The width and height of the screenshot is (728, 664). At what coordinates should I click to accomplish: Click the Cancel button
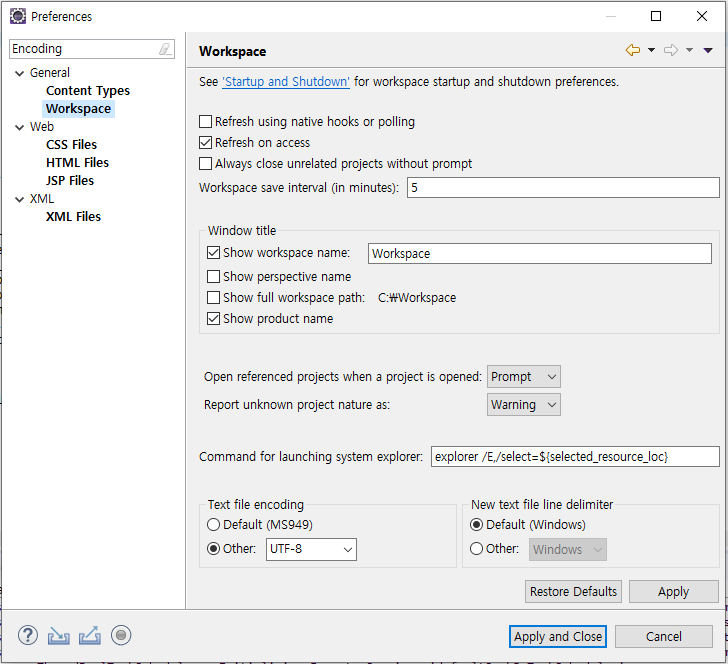pos(664,637)
